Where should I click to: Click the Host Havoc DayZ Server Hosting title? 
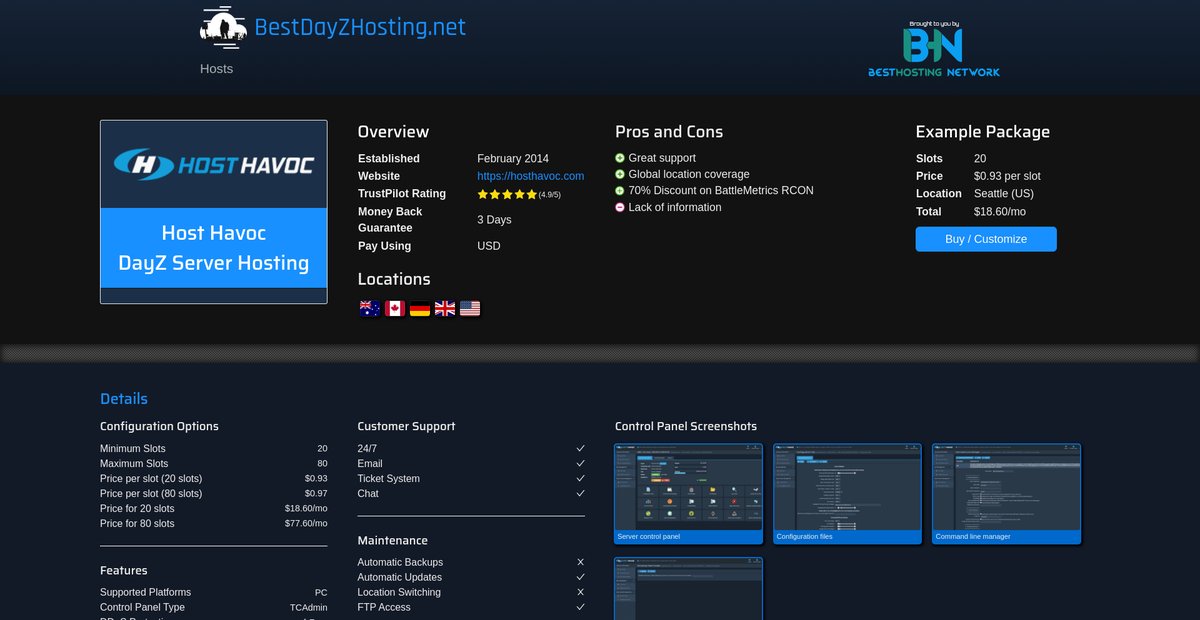214,248
